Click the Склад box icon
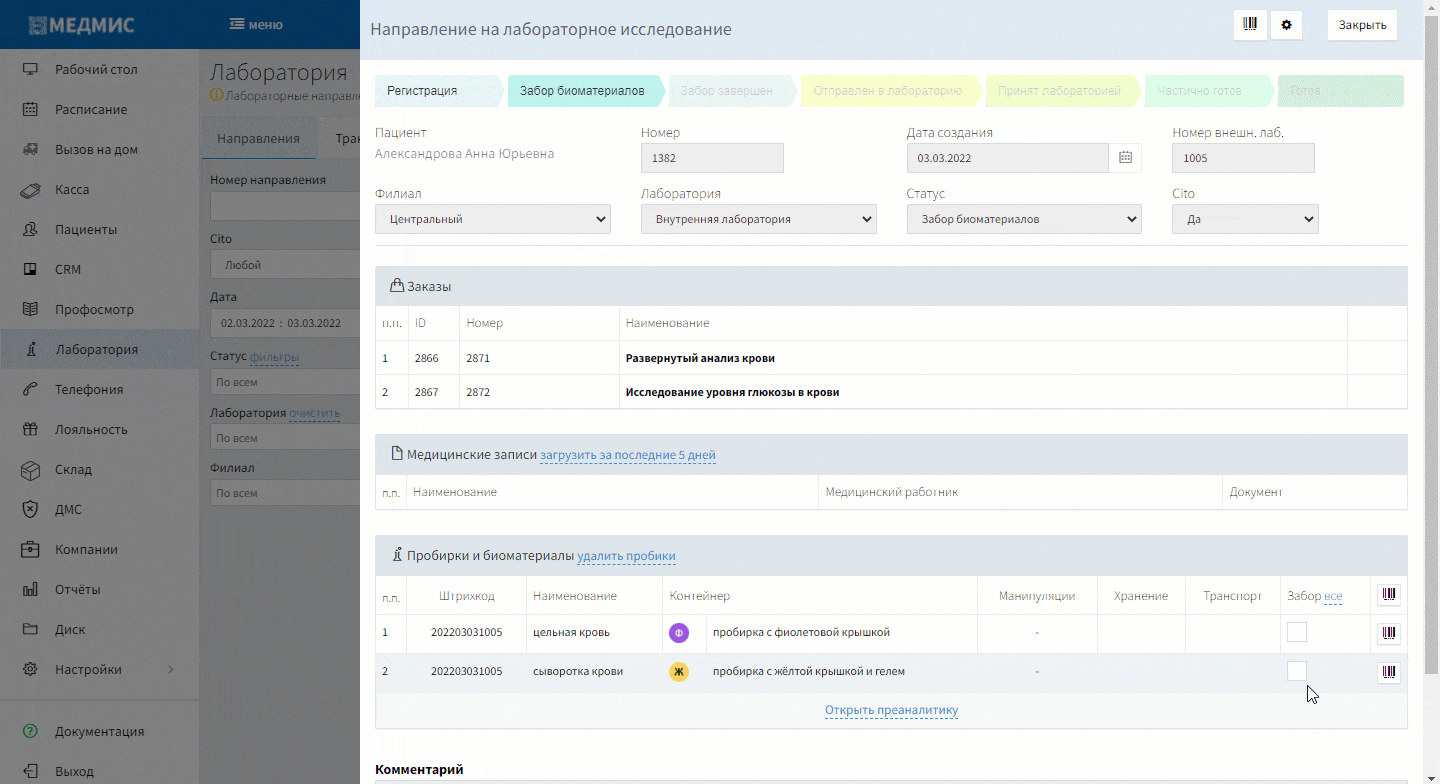The height and width of the screenshot is (784, 1440). point(30,470)
